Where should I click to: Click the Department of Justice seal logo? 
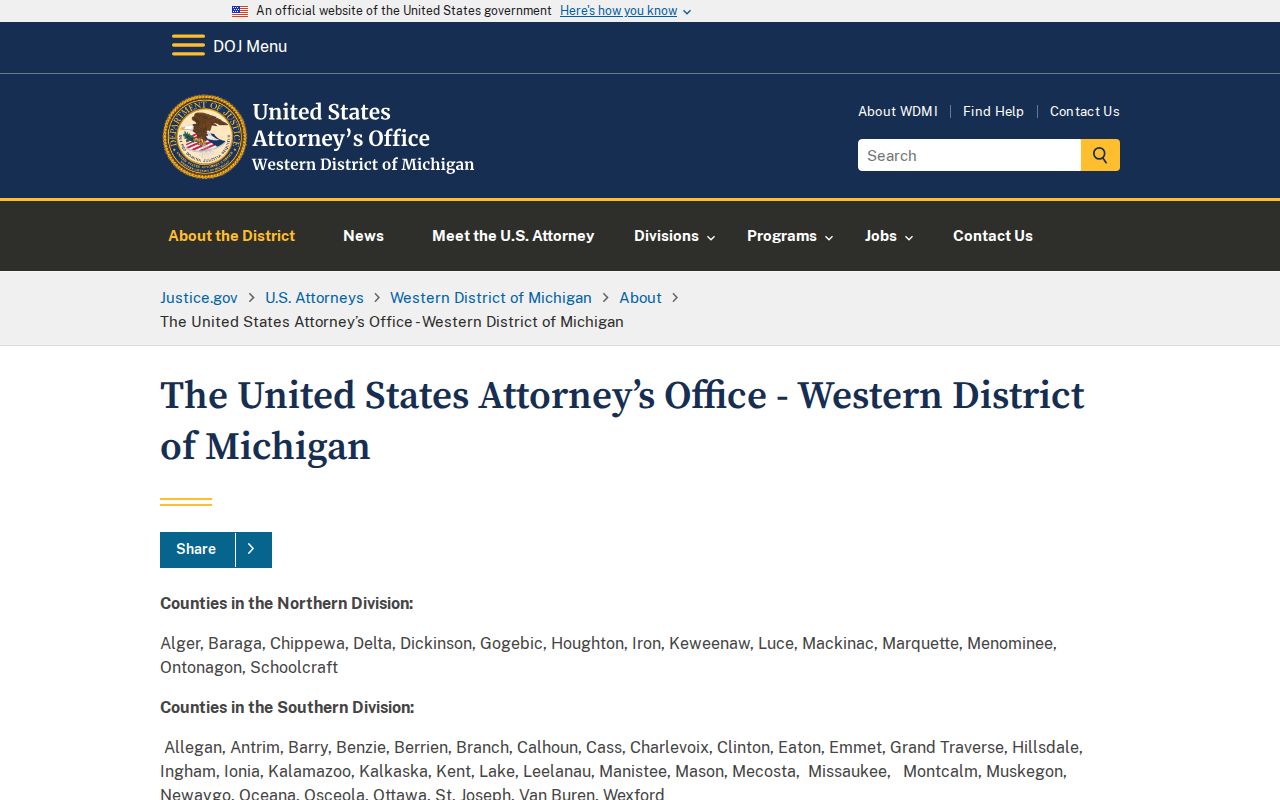point(205,137)
